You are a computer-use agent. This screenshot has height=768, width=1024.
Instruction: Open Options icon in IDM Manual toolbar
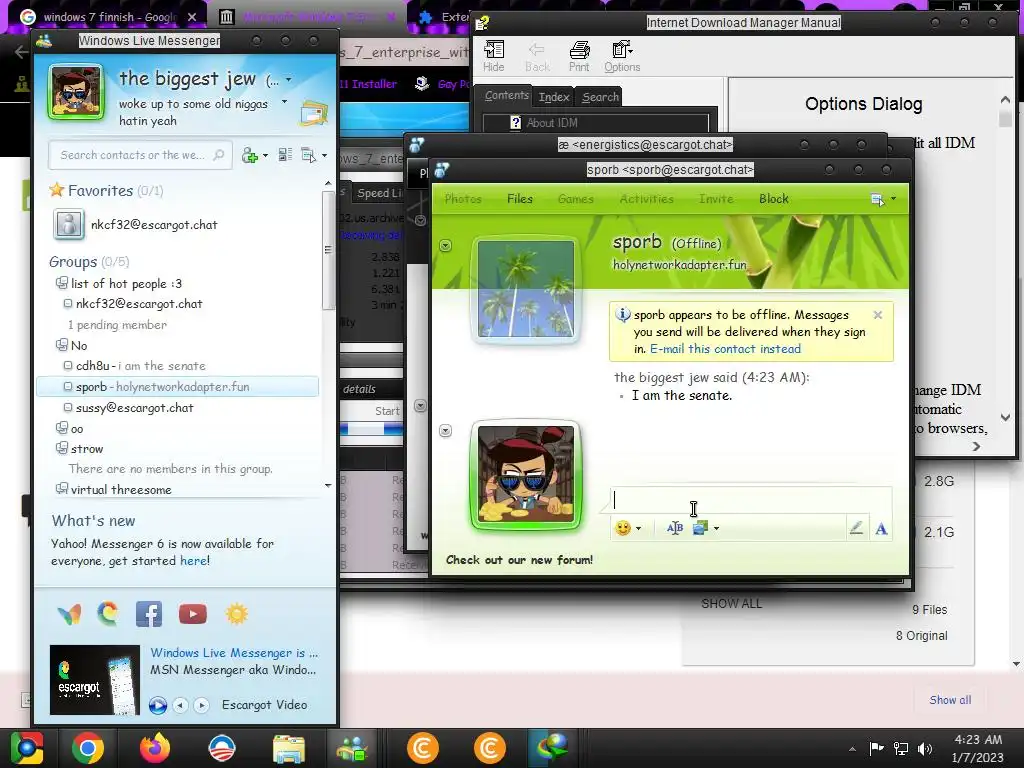click(622, 56)
